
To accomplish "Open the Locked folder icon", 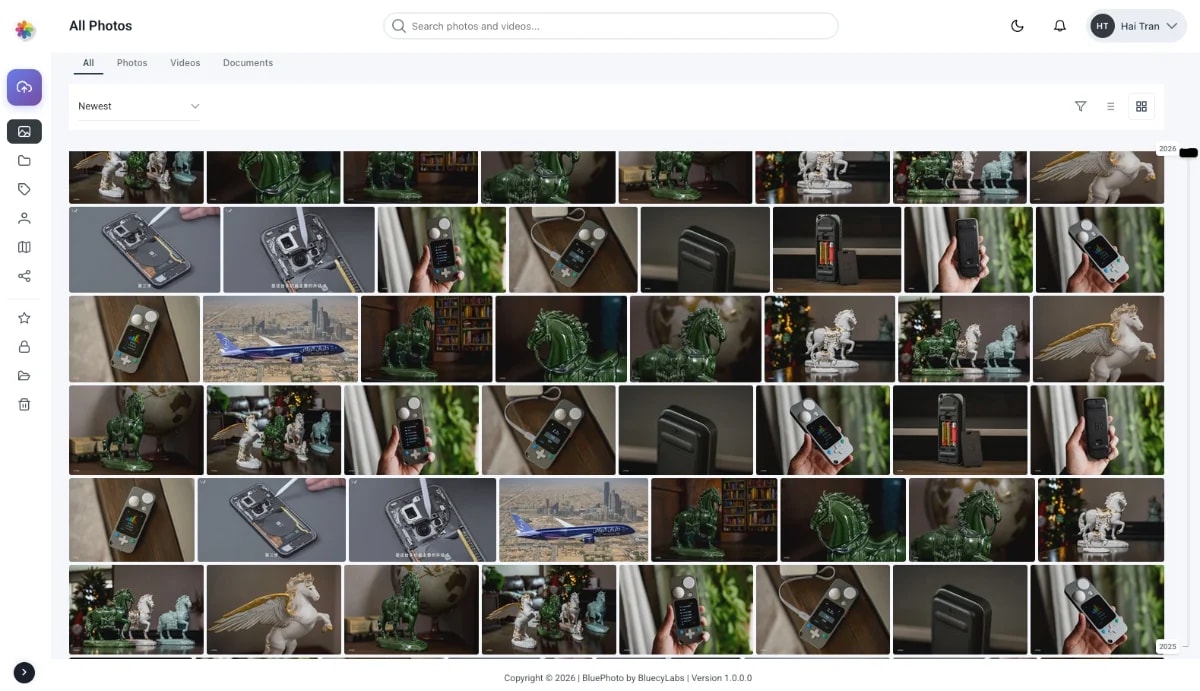I will [x=24, y=347].
